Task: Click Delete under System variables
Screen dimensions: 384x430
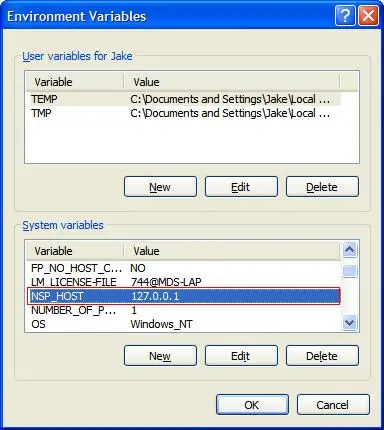Action: 322,356
